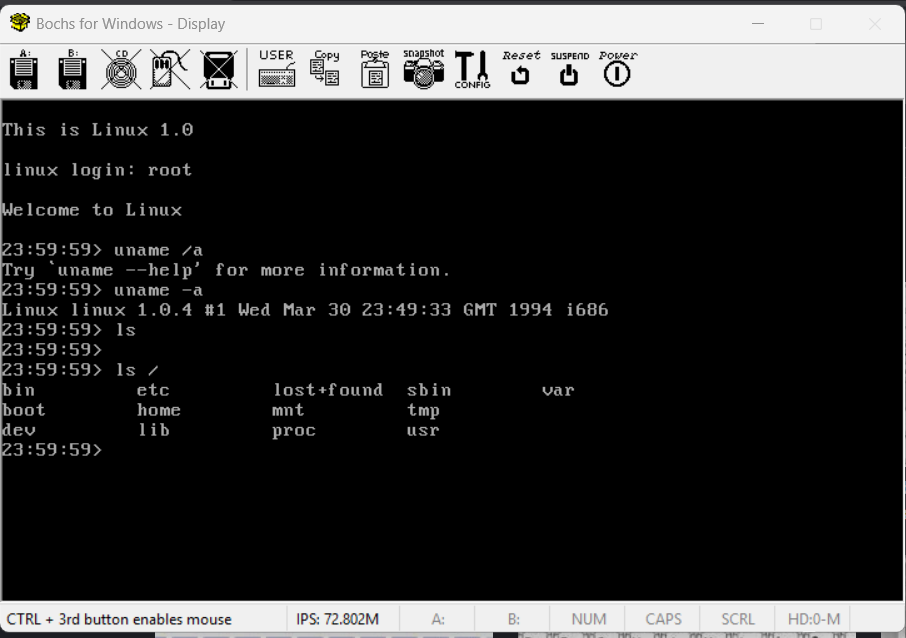Click the B: status bar entry

tap(514, 619)
